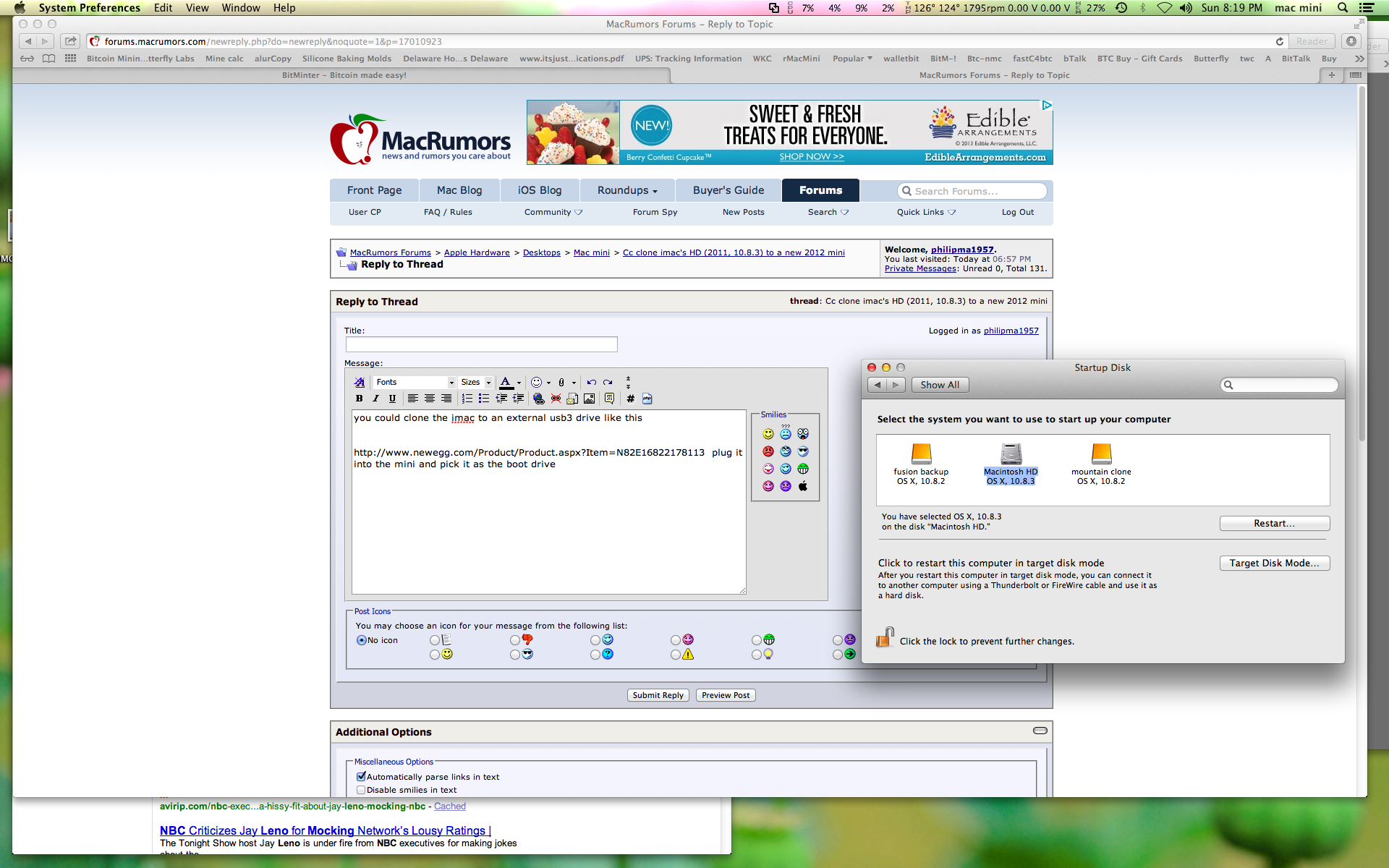The image size is (1389, 868).
Task: Insert an image with the picture icon
Action: click(x=590, y=399)
